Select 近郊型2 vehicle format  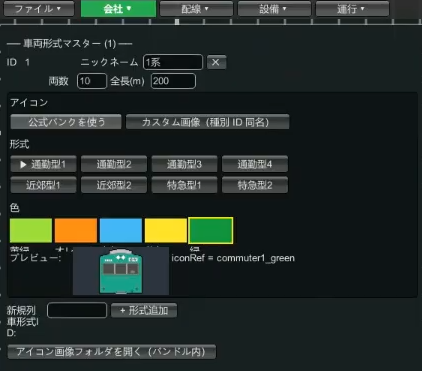click(114, 185)
